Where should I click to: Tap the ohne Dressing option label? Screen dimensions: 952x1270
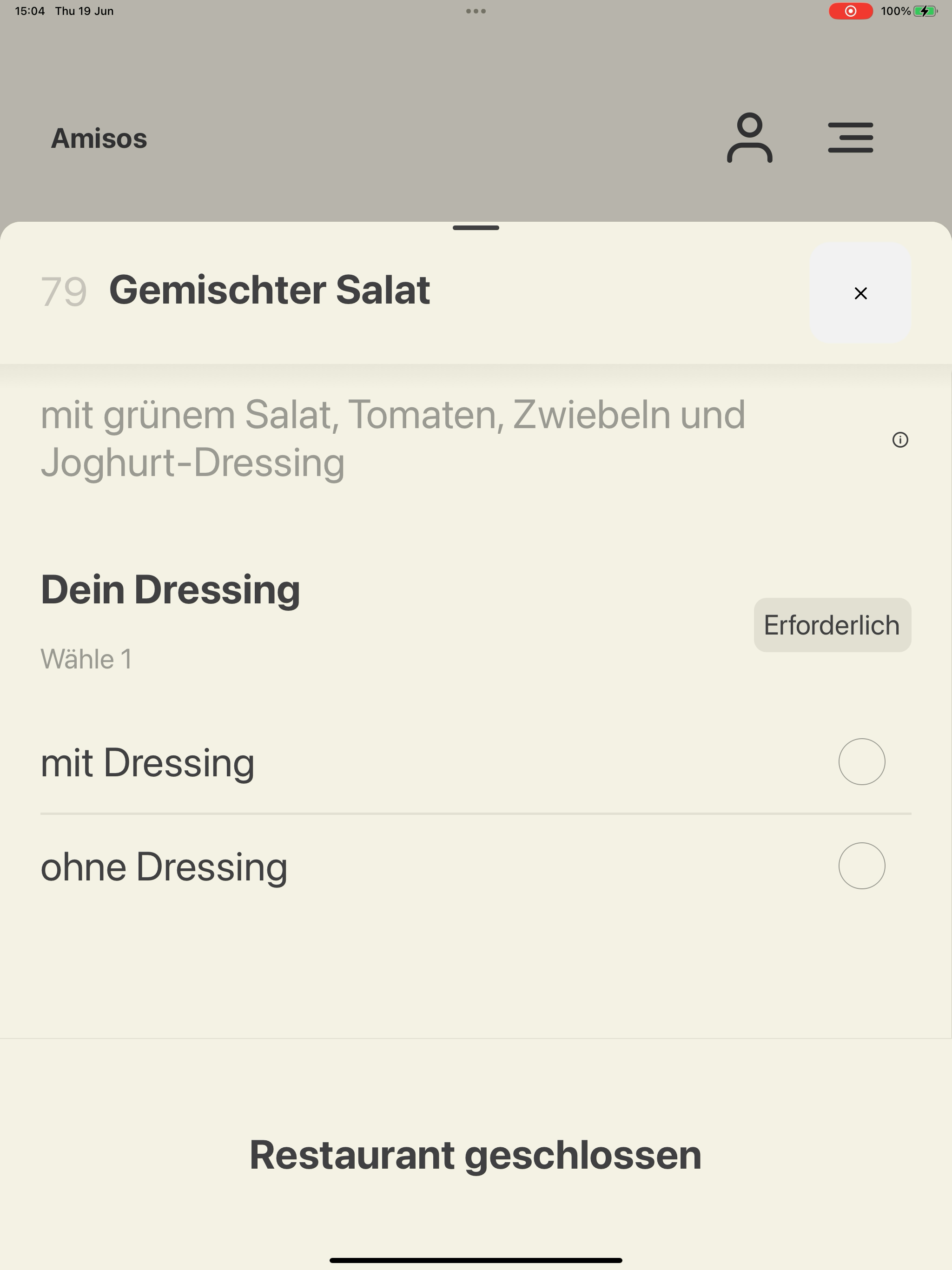coord(164,867)
